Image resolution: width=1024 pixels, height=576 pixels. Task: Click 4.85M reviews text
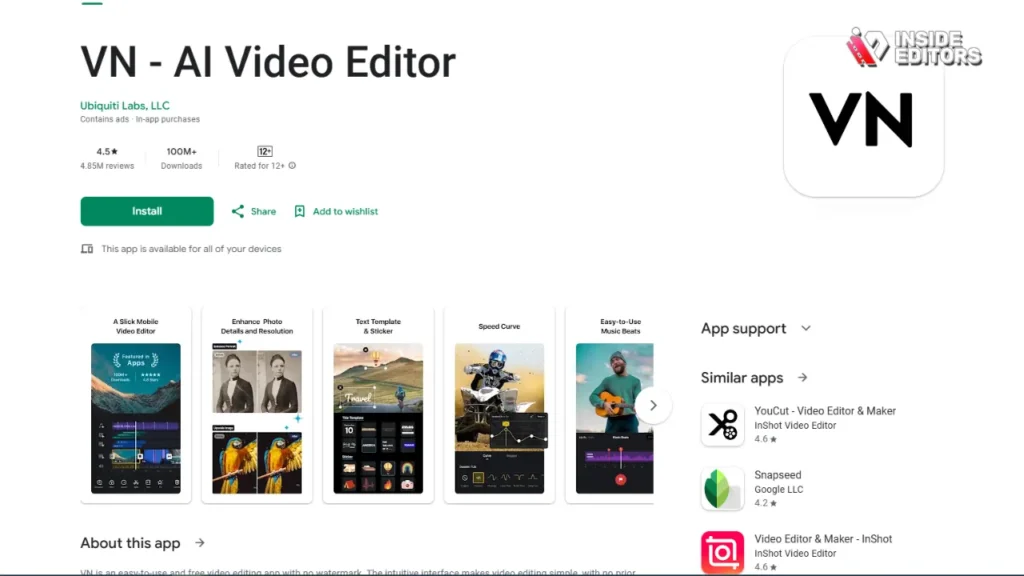[107, 166]
